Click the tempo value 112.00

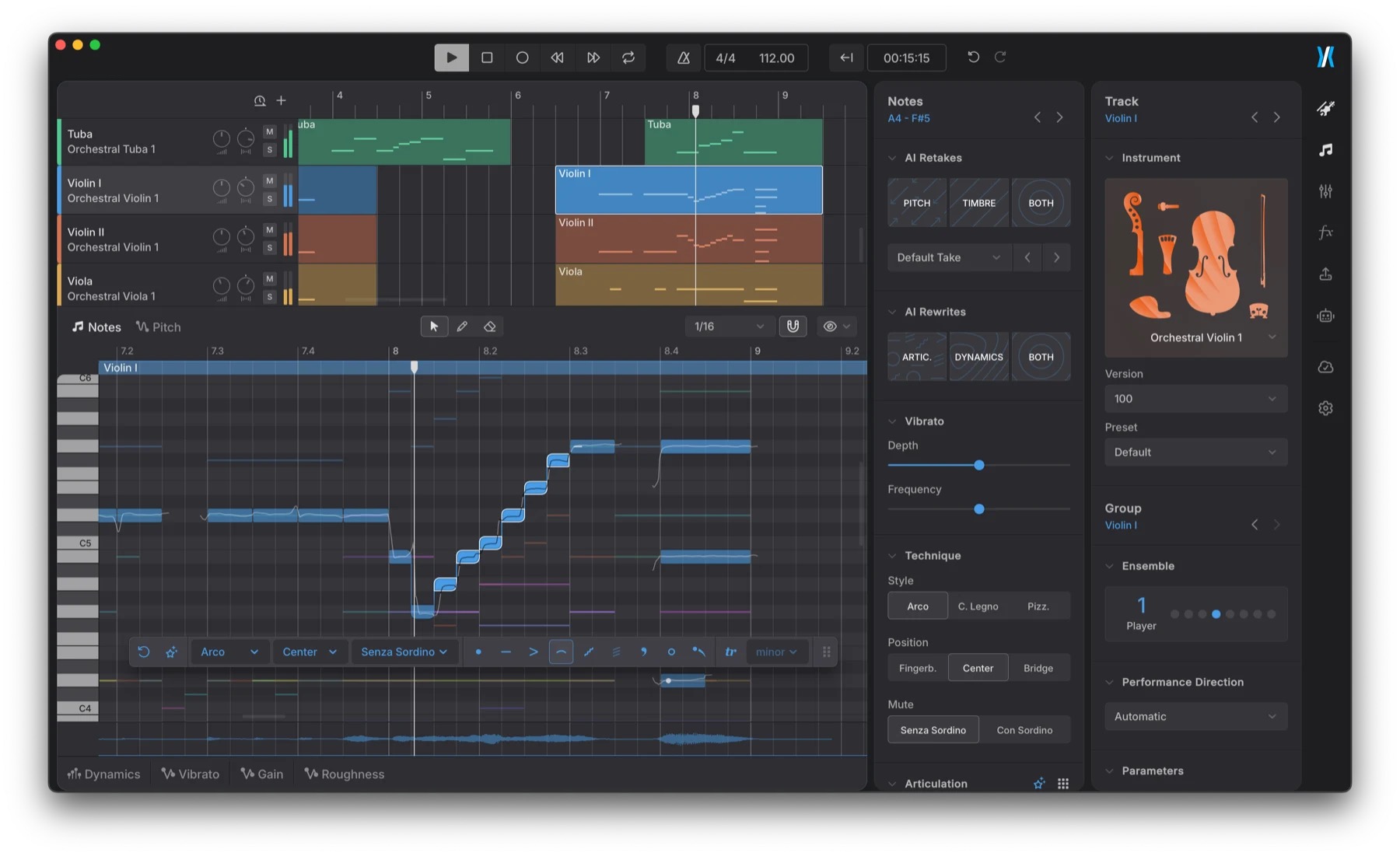point(776,58)
